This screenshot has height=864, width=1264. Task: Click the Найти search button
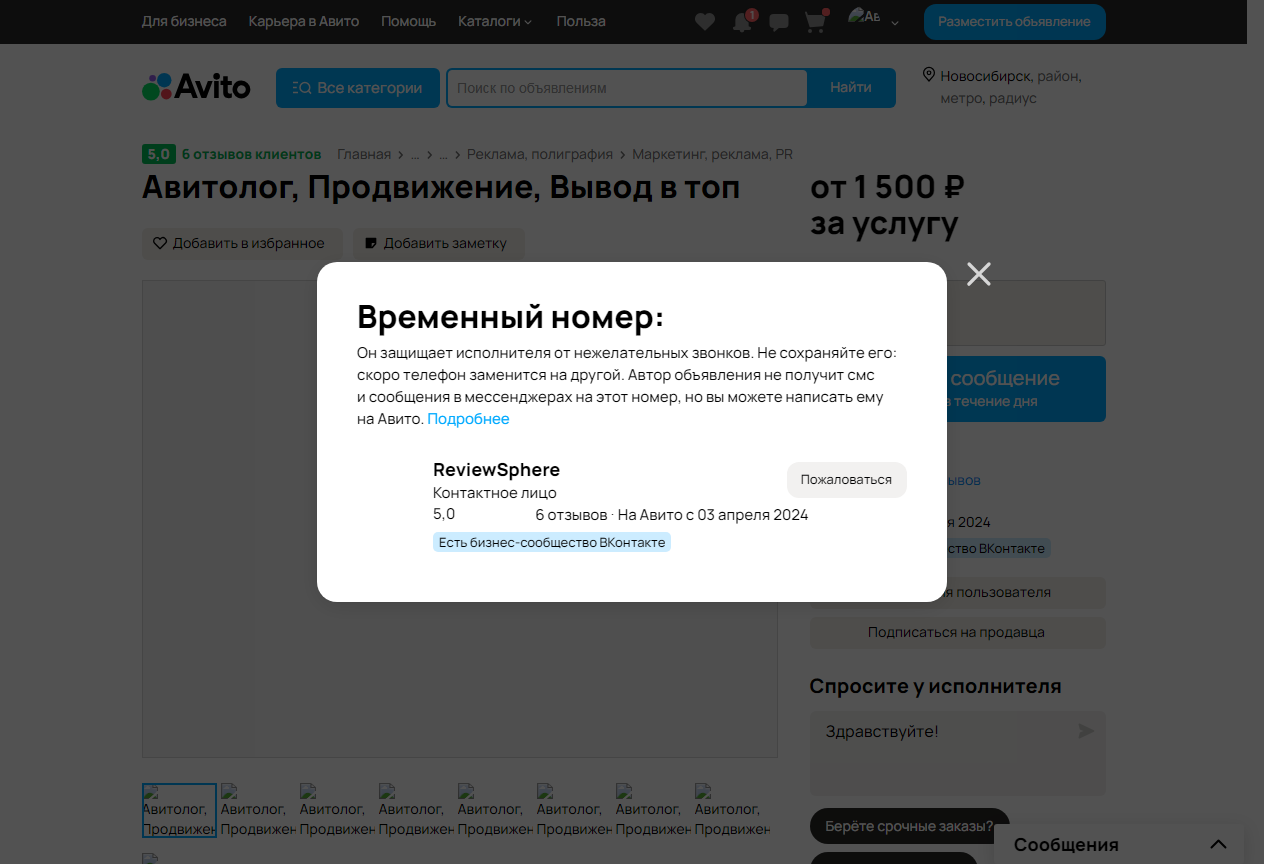pyautogui.click(x=851, y=88)
